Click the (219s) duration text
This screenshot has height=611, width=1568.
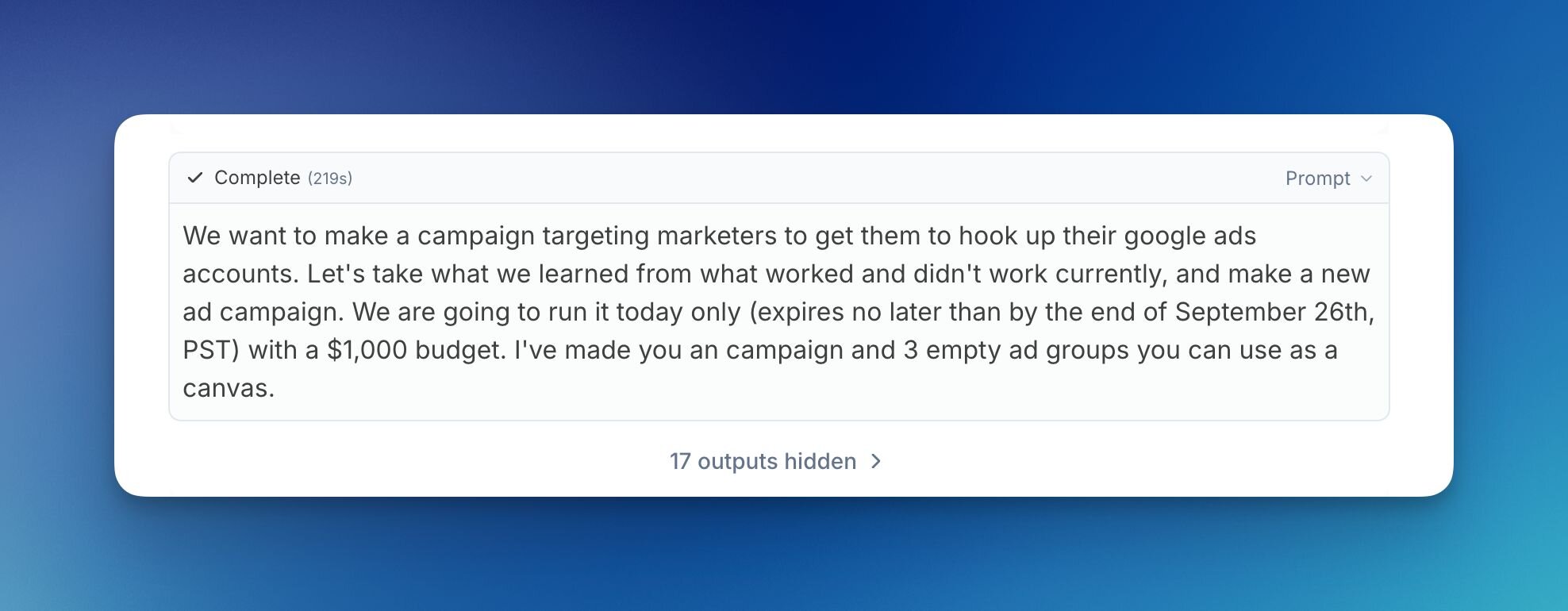coord(330,179)
